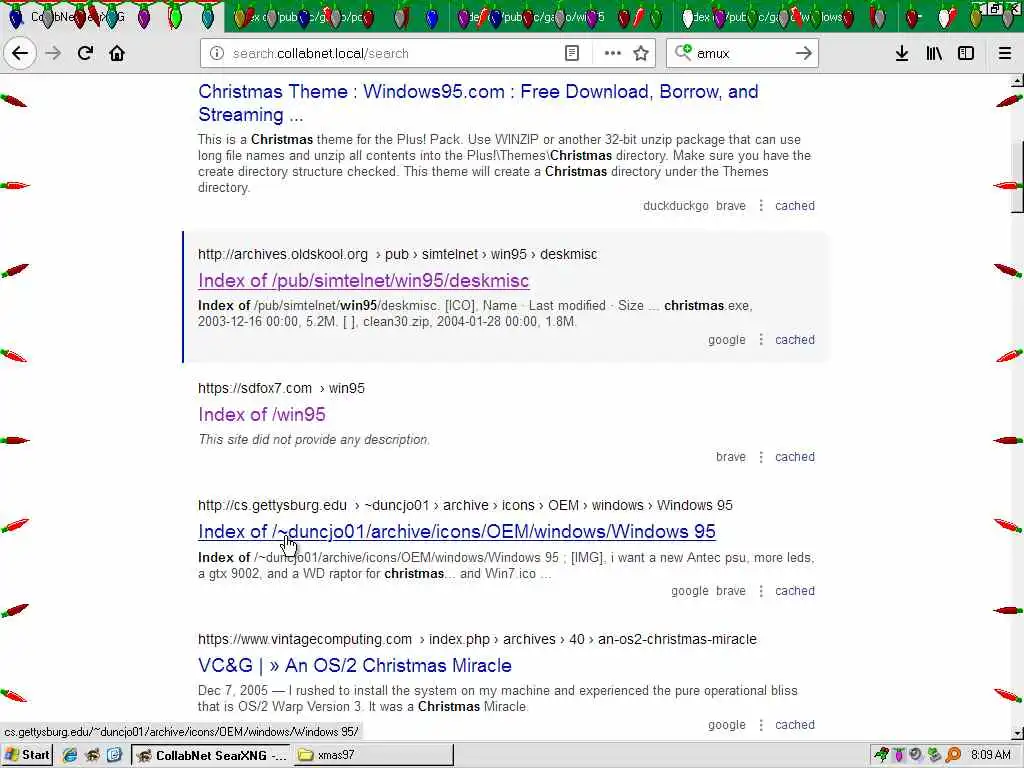Click the page scrollbar up arrow
This screenshot has height=768, width=1024.
click(1017, 81)
